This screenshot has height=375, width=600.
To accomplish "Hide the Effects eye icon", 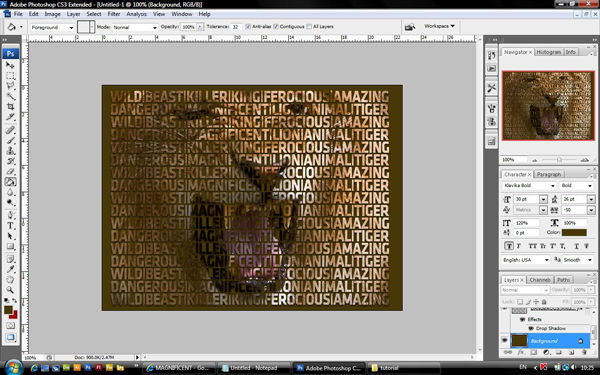I will click(522, 319).
